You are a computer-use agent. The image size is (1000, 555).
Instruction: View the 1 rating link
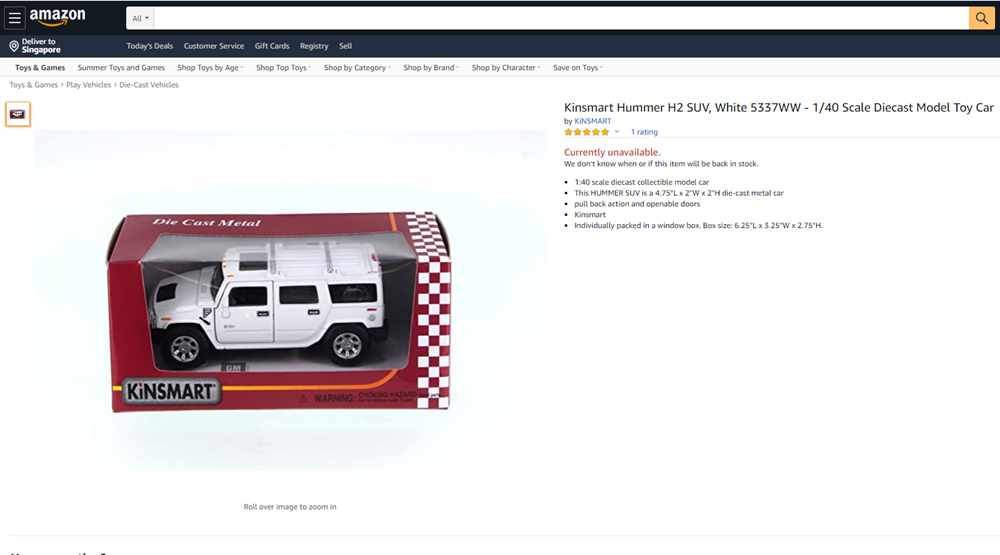pyautogui.click(x=644, y=132)
